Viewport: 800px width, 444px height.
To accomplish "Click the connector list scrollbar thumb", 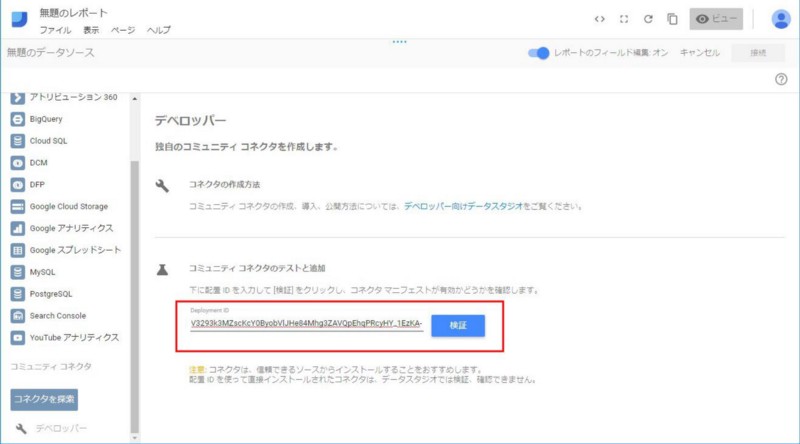I will 135,296.
